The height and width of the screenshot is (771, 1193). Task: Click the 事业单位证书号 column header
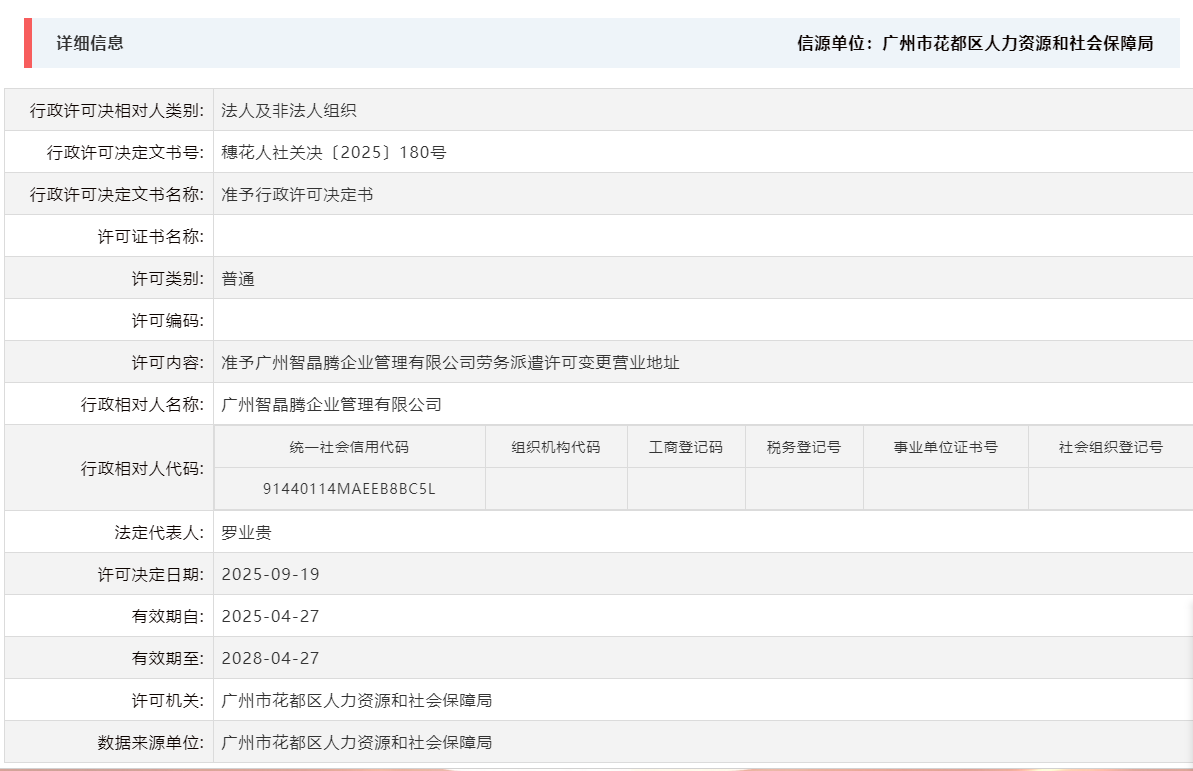point(945,446)
